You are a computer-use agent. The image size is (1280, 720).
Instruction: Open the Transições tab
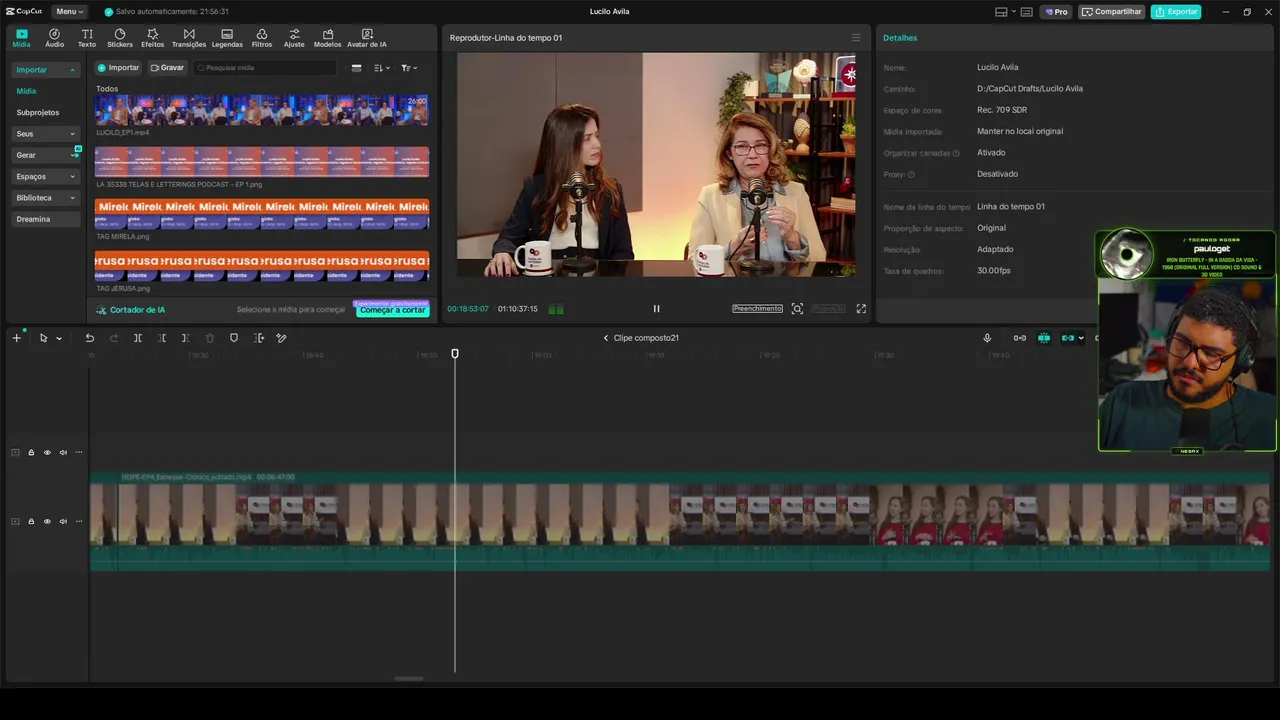tap(189, 38)
